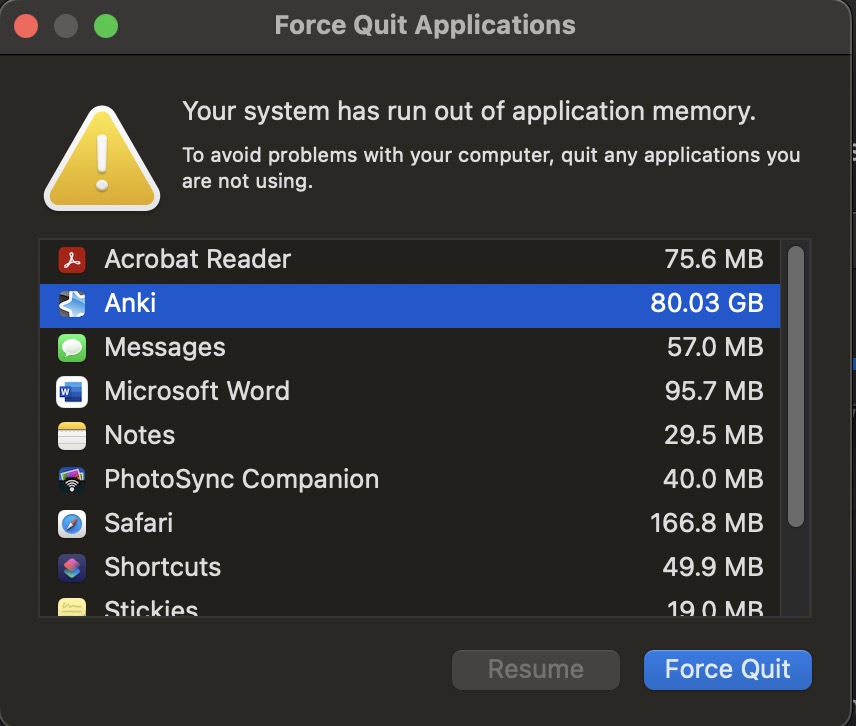Image resolution: width=856 pixels, height=726 pixels.
Task: Click the Safari compass icon
Action: click(x=72, y=524)
